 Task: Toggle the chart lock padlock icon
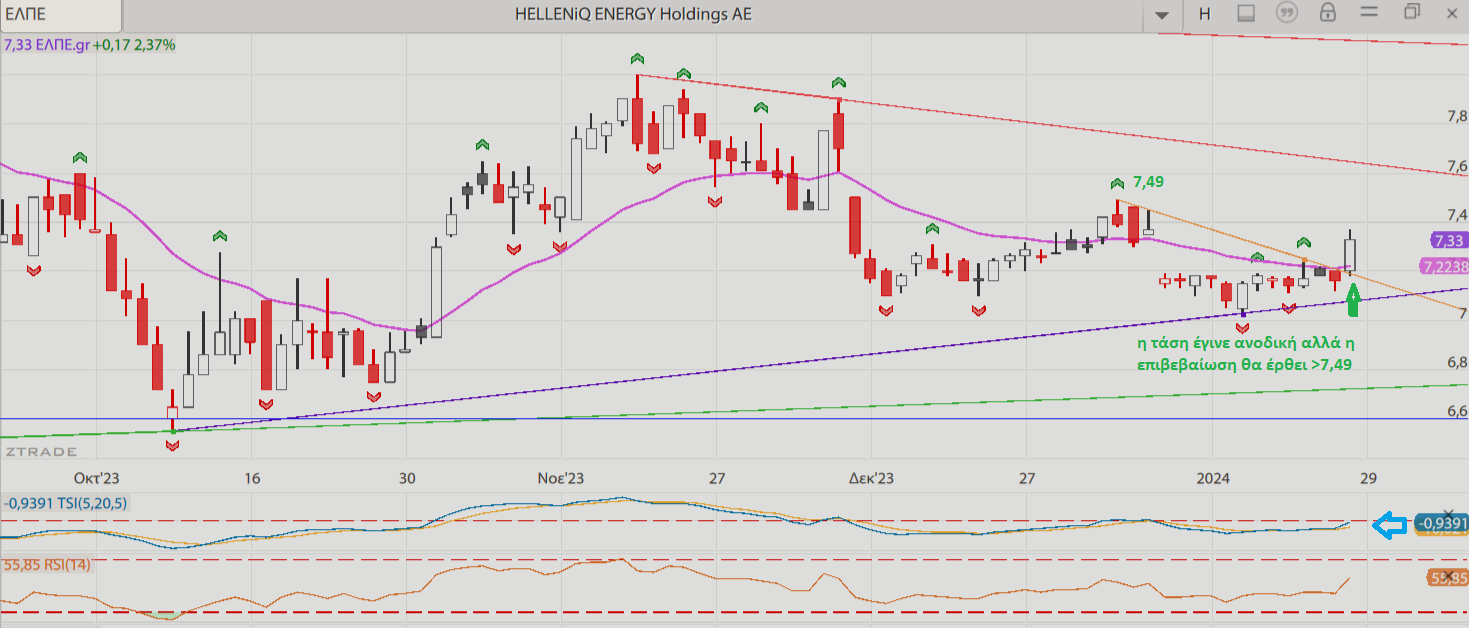[x=1327, y=13]
